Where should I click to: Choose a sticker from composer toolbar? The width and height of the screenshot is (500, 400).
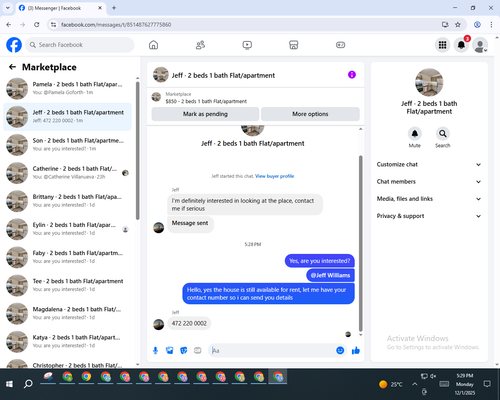(x=183, y=350)
